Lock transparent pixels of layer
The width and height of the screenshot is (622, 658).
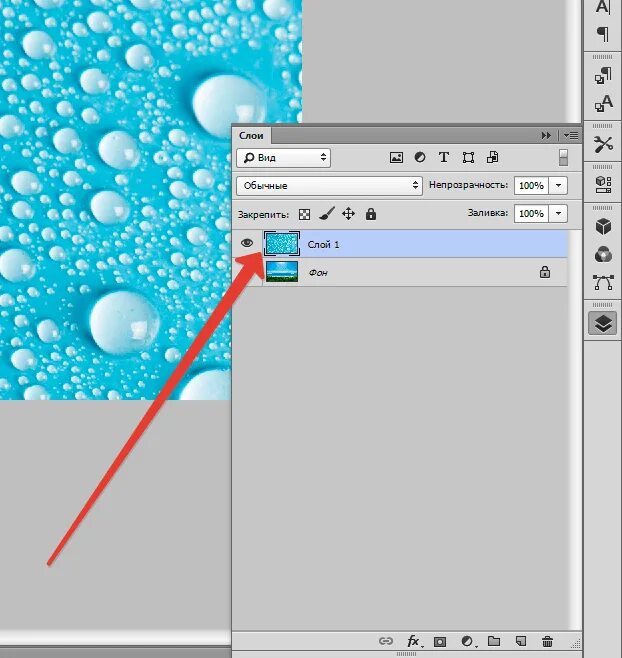pos(304,214)
